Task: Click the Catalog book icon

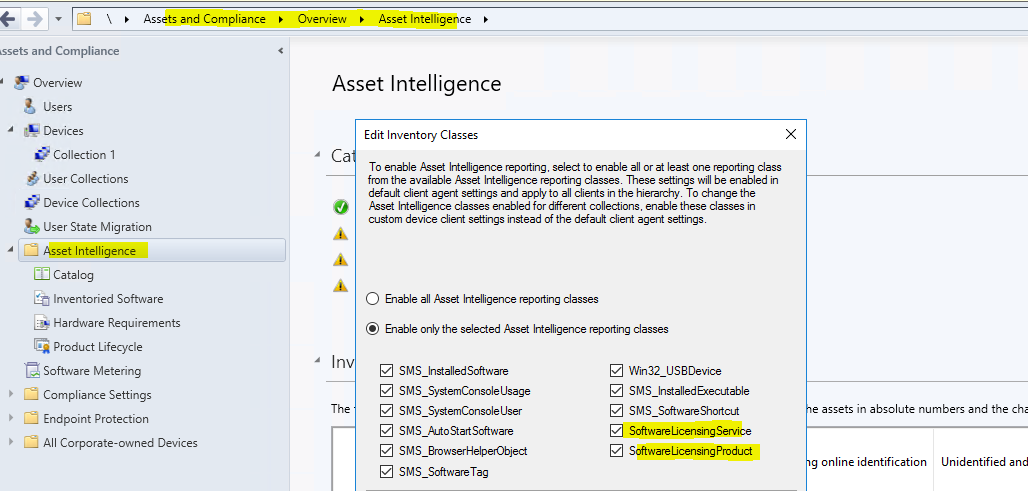Action: (x=42, y=275)
